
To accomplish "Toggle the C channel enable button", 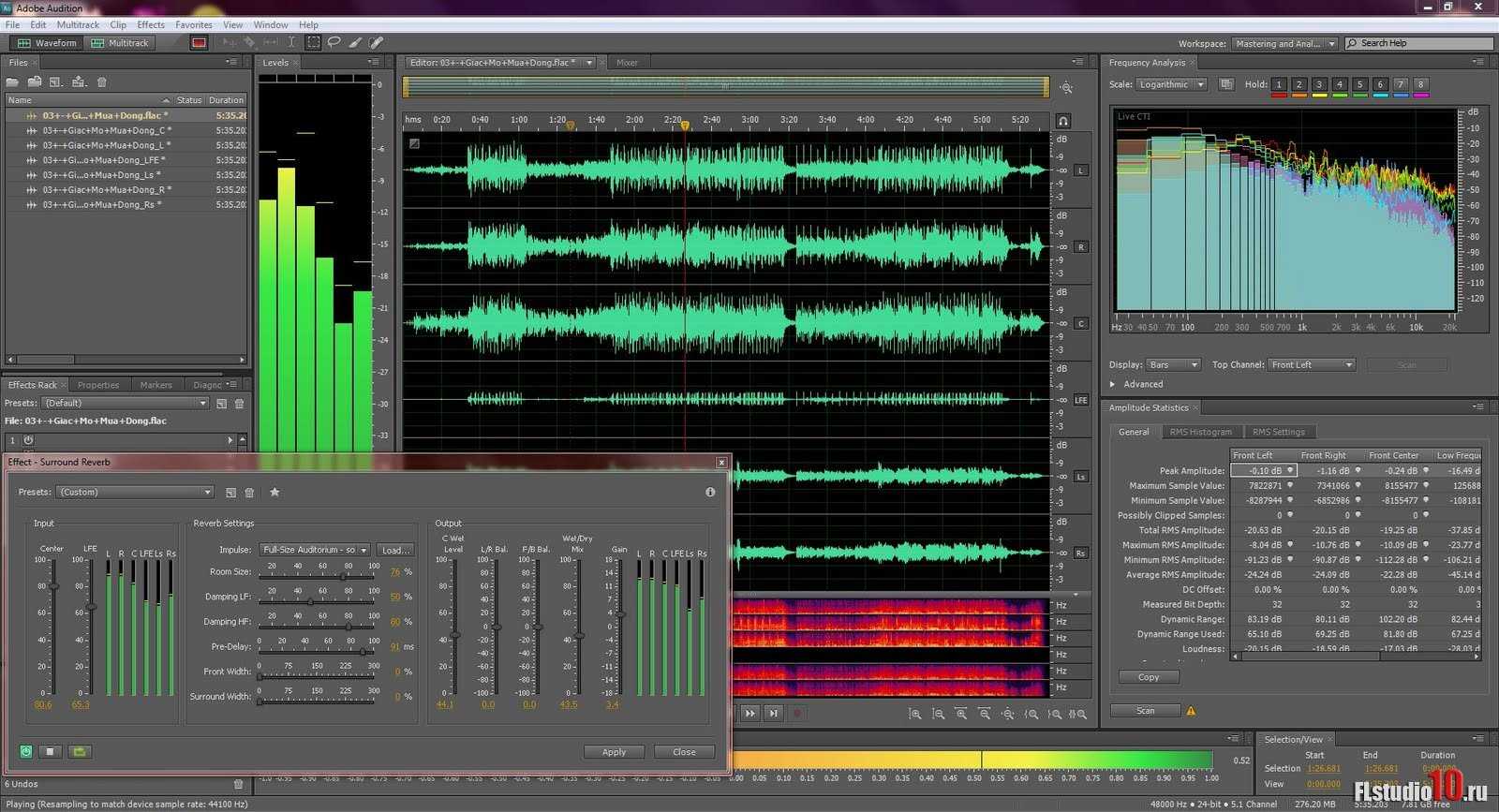I will point(1080,324).
